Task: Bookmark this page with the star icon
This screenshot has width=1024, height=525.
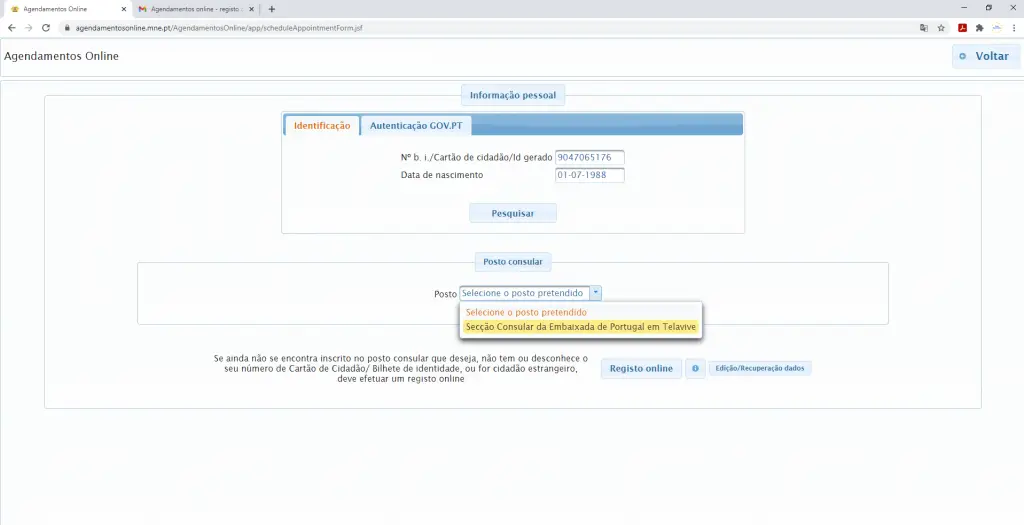Action: click(x=941, y=28)
